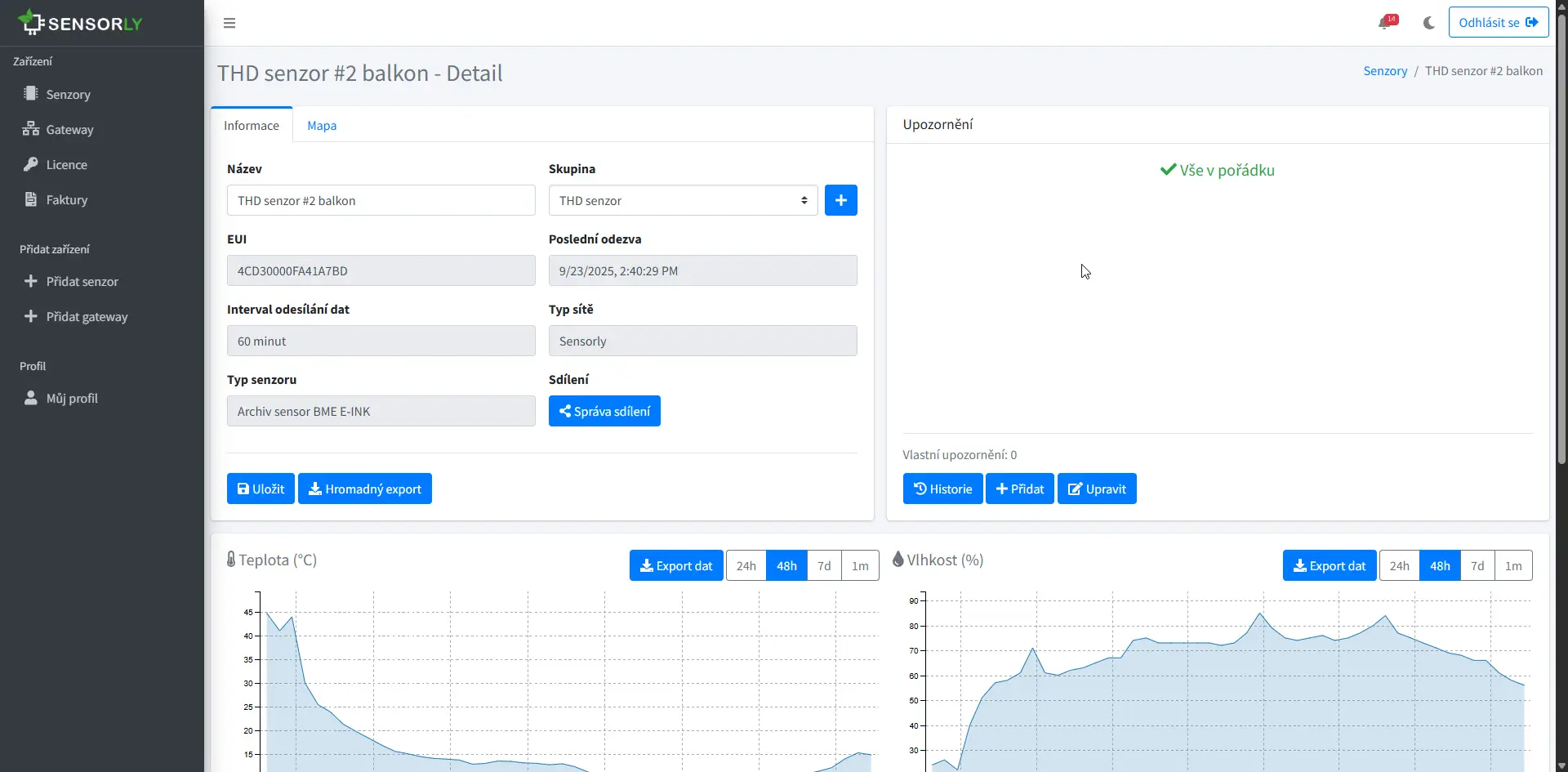Click the droplet icon by Vlhkost
The image size is (1568, 772).
898,560
